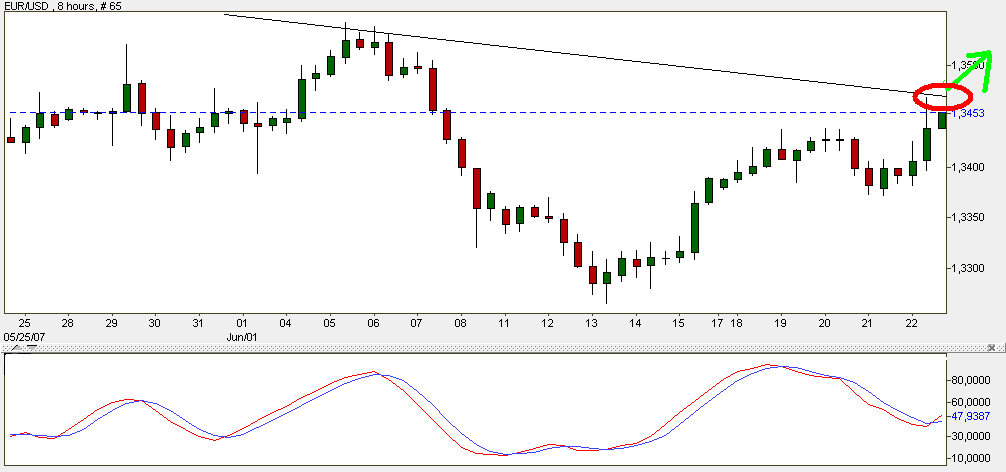Viewport: 1006px width, 472px height.
Task: Click the 47,9387 oscillator value label
Action: click(x=969, y=416)
